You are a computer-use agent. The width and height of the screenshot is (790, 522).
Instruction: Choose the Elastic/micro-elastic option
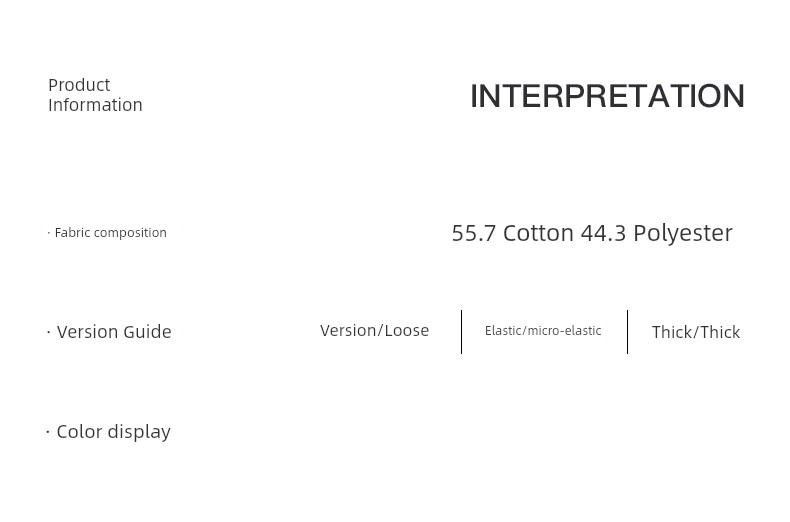coord(543,331)
